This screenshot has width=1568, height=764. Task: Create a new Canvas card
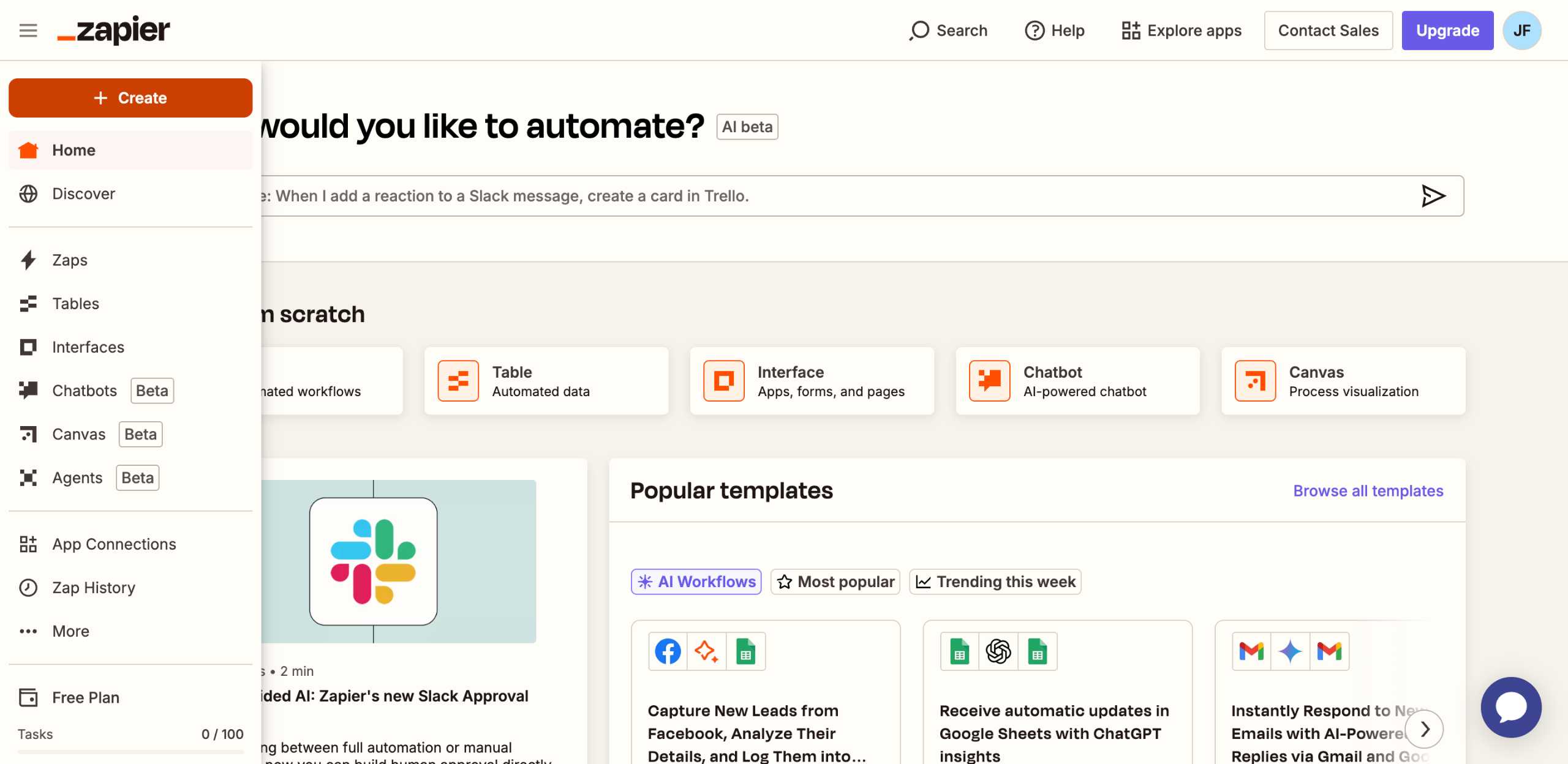(x=1344, y=381)
